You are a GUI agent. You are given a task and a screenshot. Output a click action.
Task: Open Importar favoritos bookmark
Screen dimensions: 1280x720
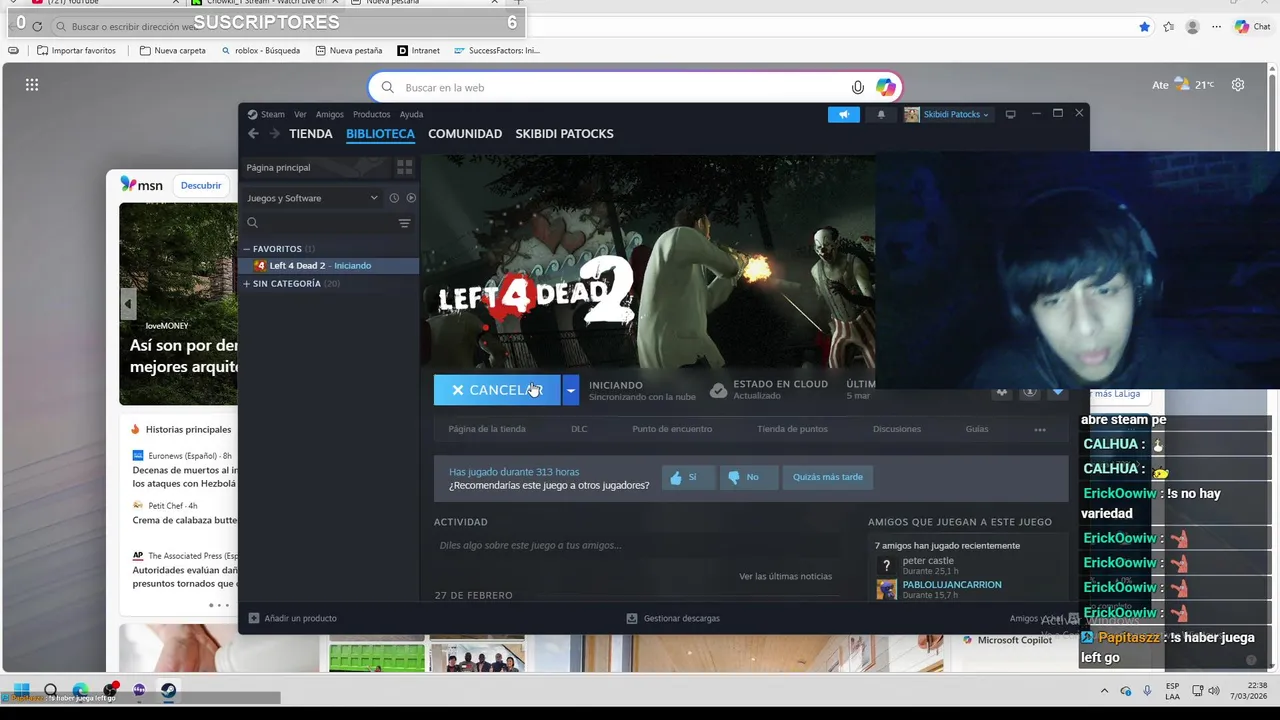point(77,50)
